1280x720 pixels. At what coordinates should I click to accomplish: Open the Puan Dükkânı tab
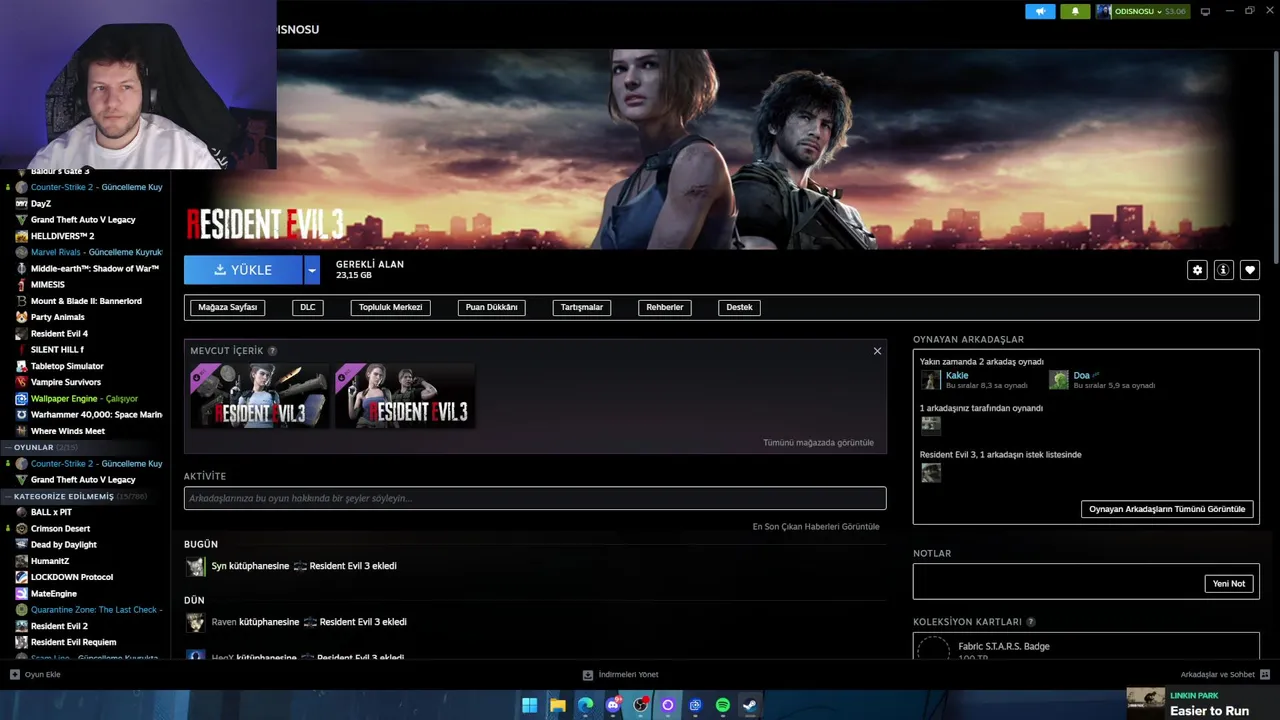point(491,307)
